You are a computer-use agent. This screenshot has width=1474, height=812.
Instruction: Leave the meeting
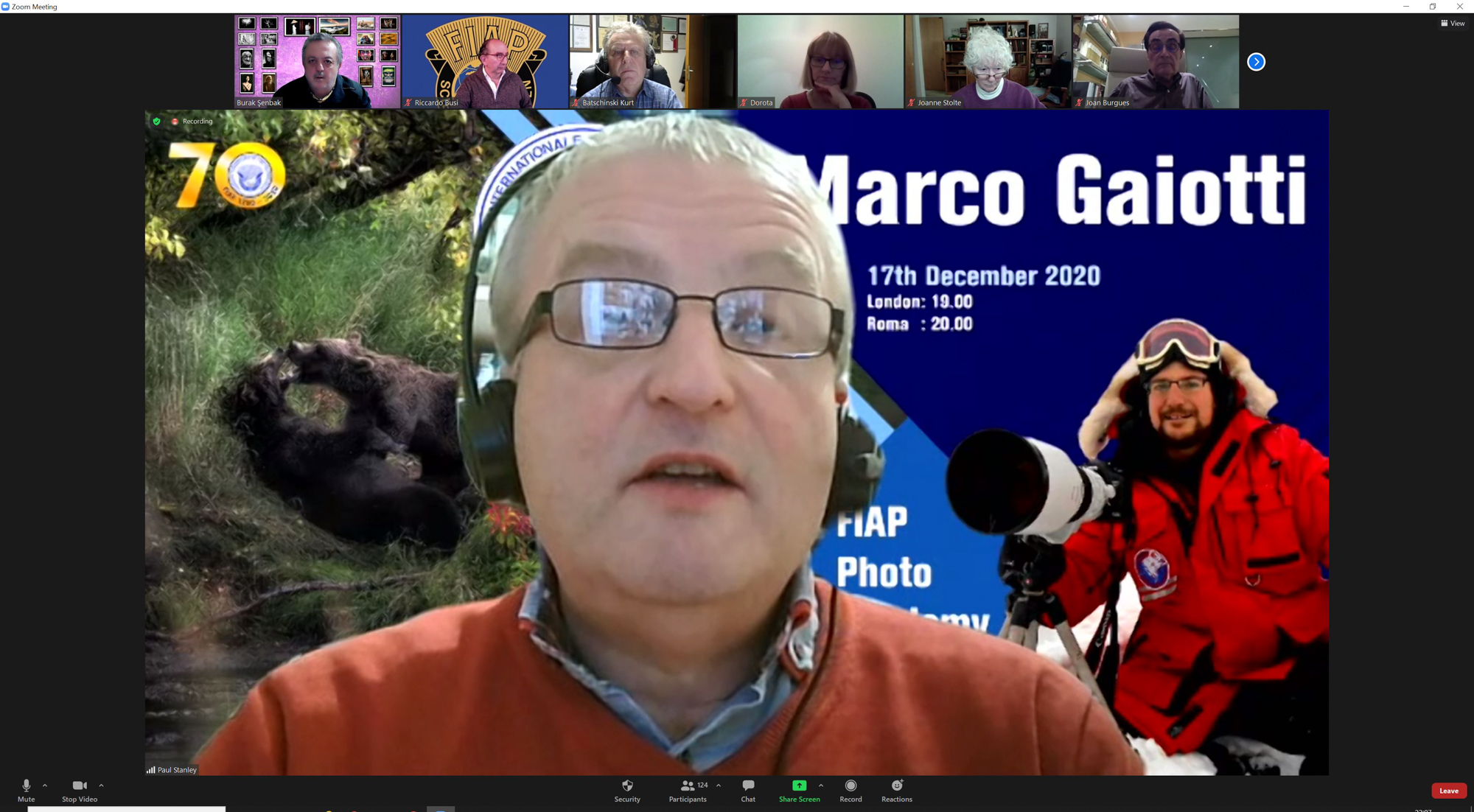pos(1448,791)
